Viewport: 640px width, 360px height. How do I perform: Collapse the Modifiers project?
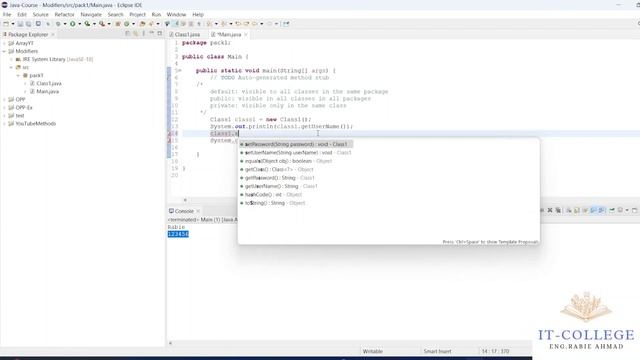(x=4, y=51)
